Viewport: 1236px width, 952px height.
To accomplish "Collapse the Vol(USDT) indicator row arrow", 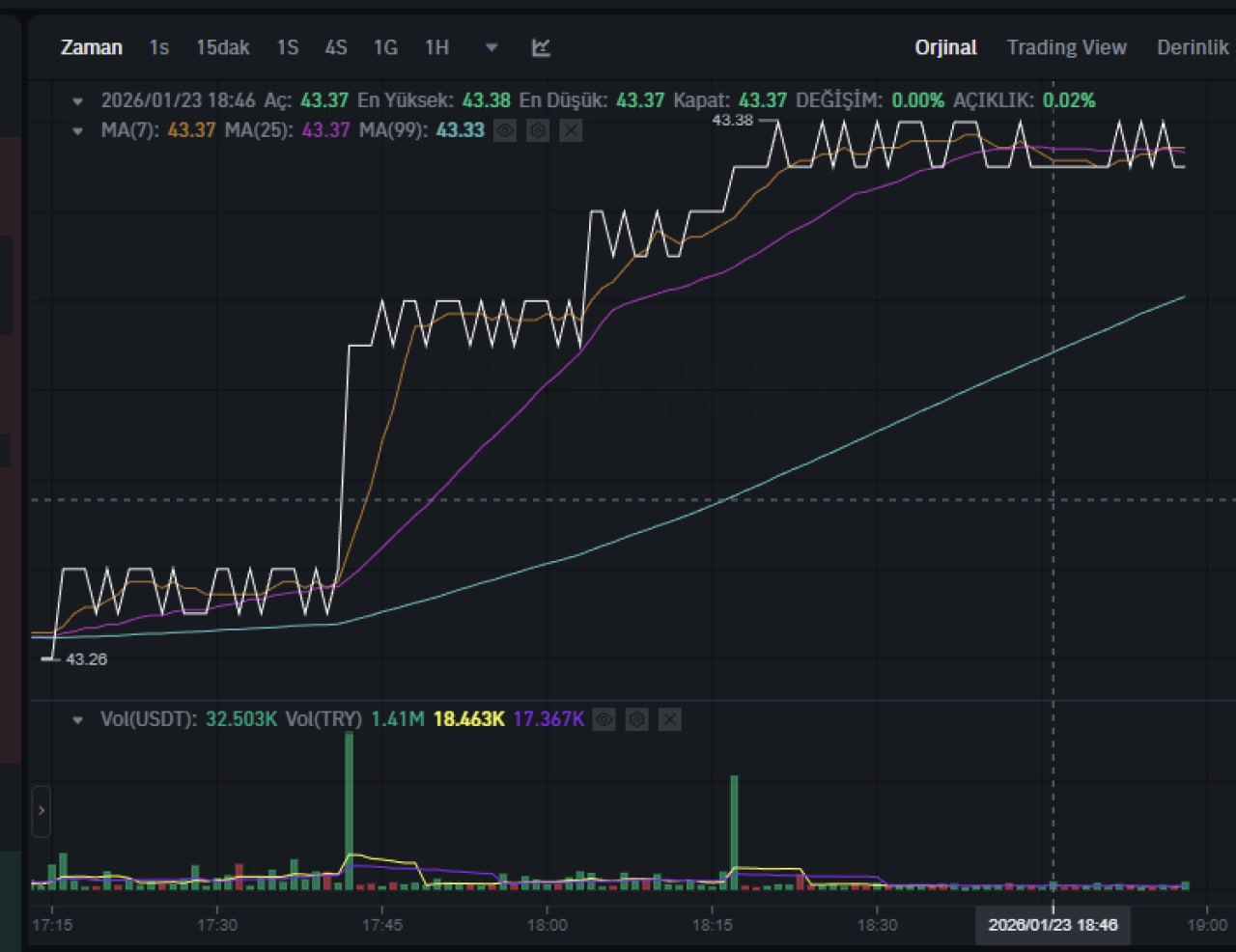I will click(78, 719).
